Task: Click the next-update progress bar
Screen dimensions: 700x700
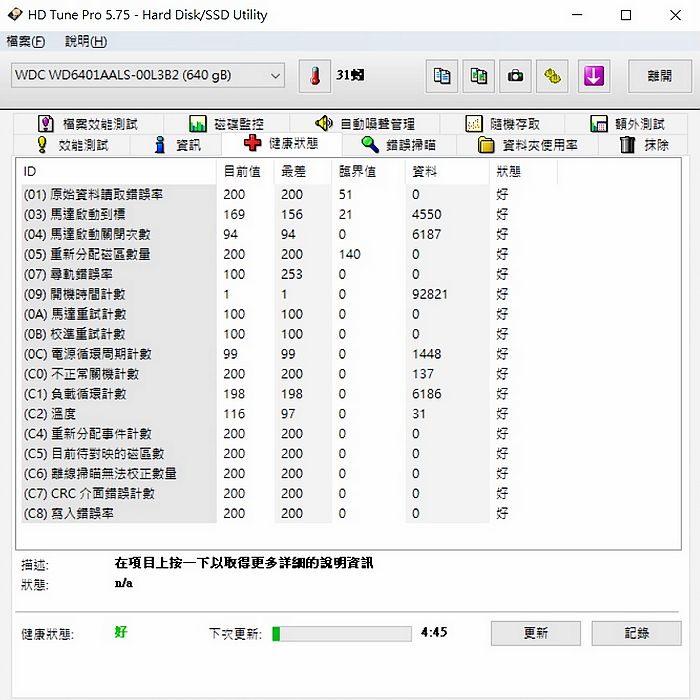Action: (342, 633)
